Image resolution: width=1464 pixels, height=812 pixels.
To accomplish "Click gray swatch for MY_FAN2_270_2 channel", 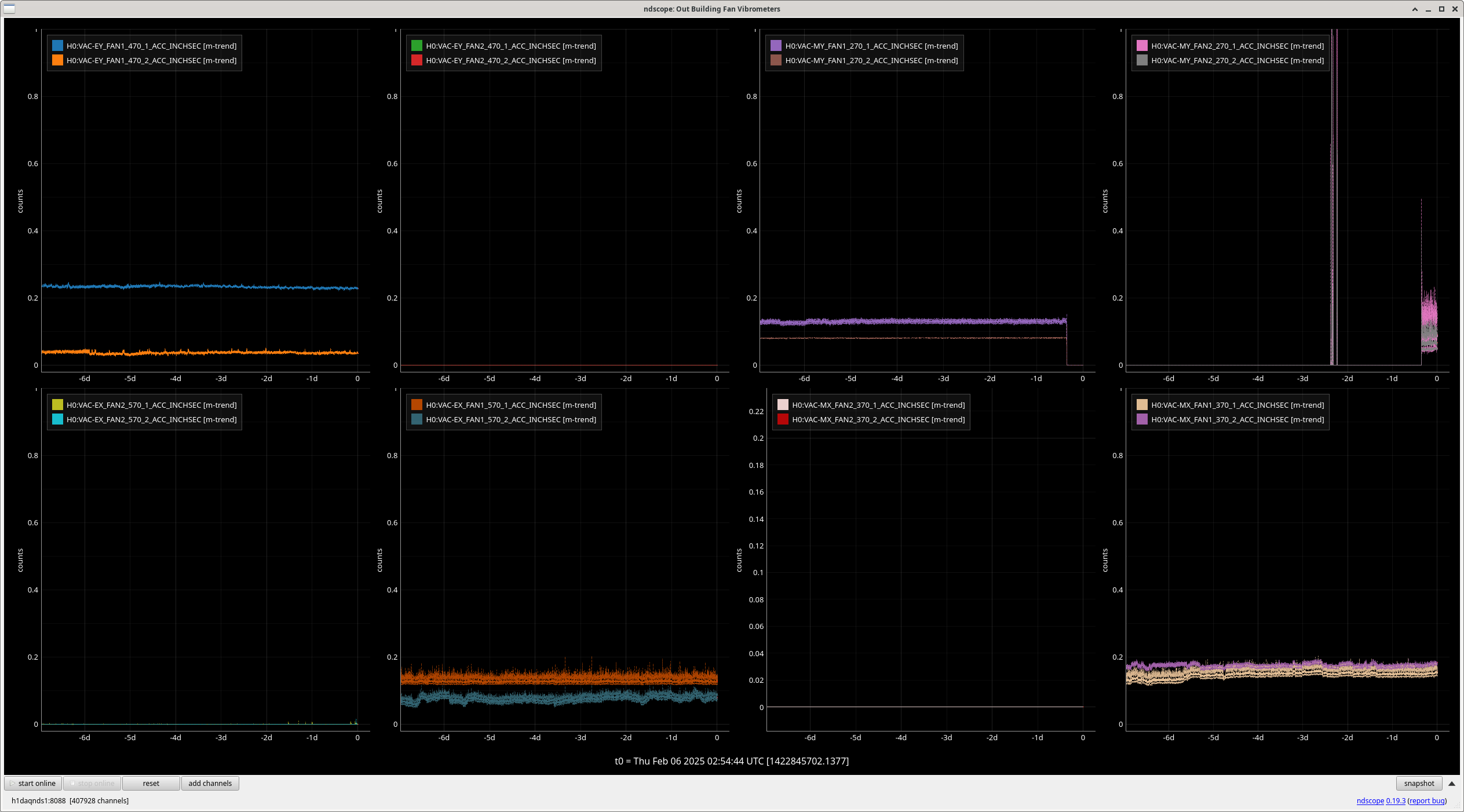I will (x=1142, y=60).
